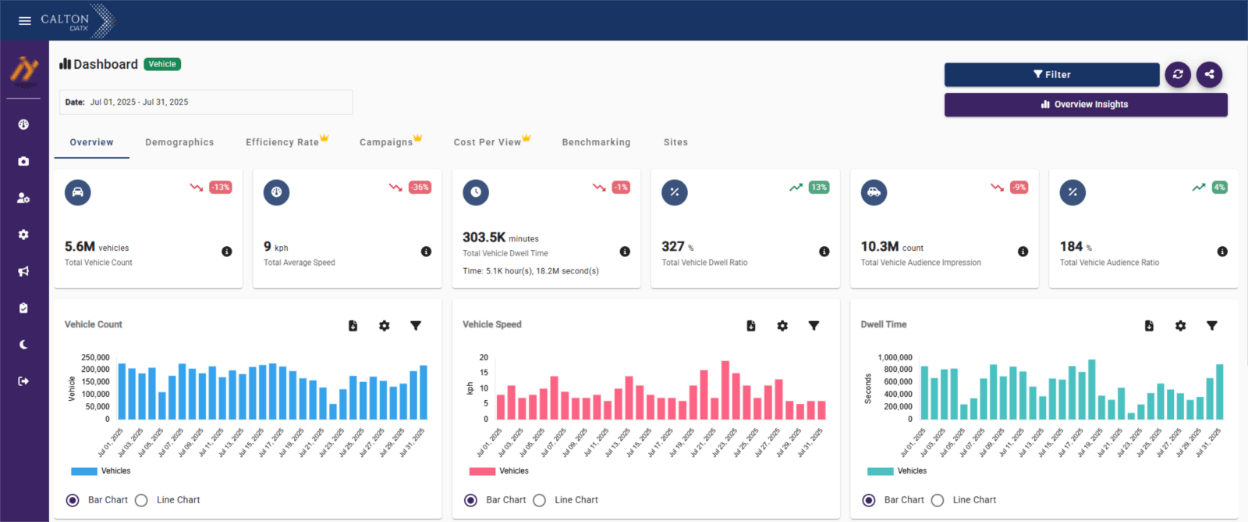Screen dimensions: 1248x522
Task: Click the logout icon in sidebar
Action: pos(23,381)
